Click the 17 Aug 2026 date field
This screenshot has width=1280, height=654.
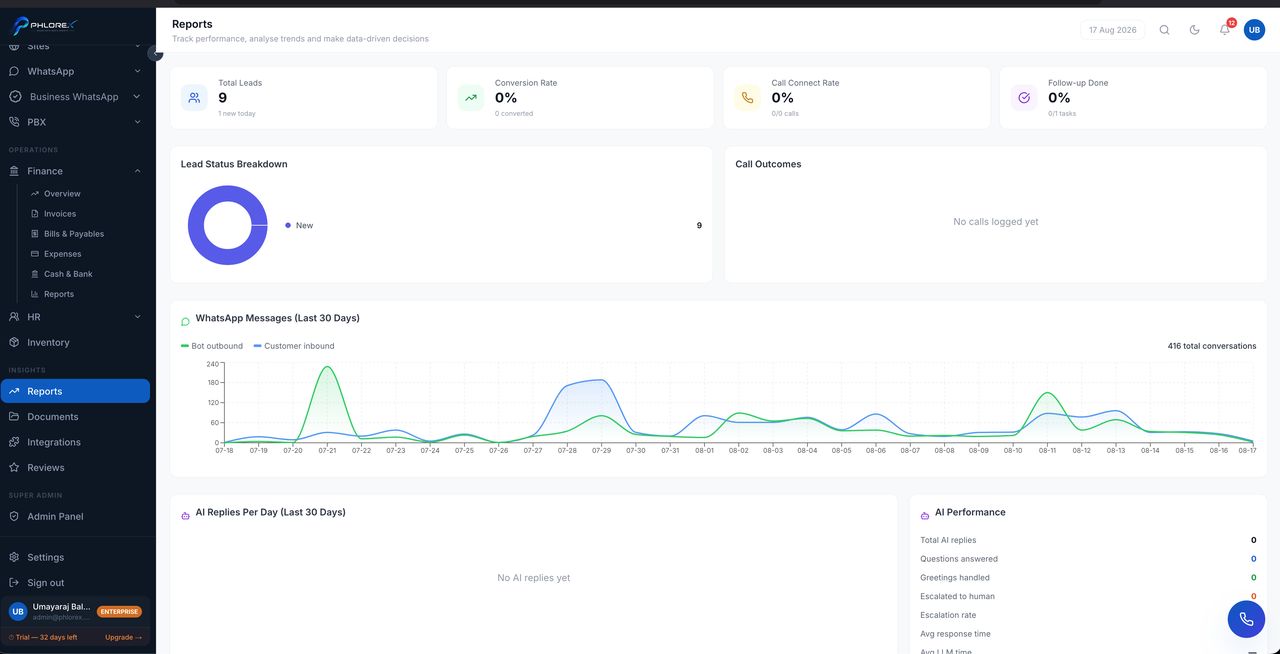tap(1112, 30)
